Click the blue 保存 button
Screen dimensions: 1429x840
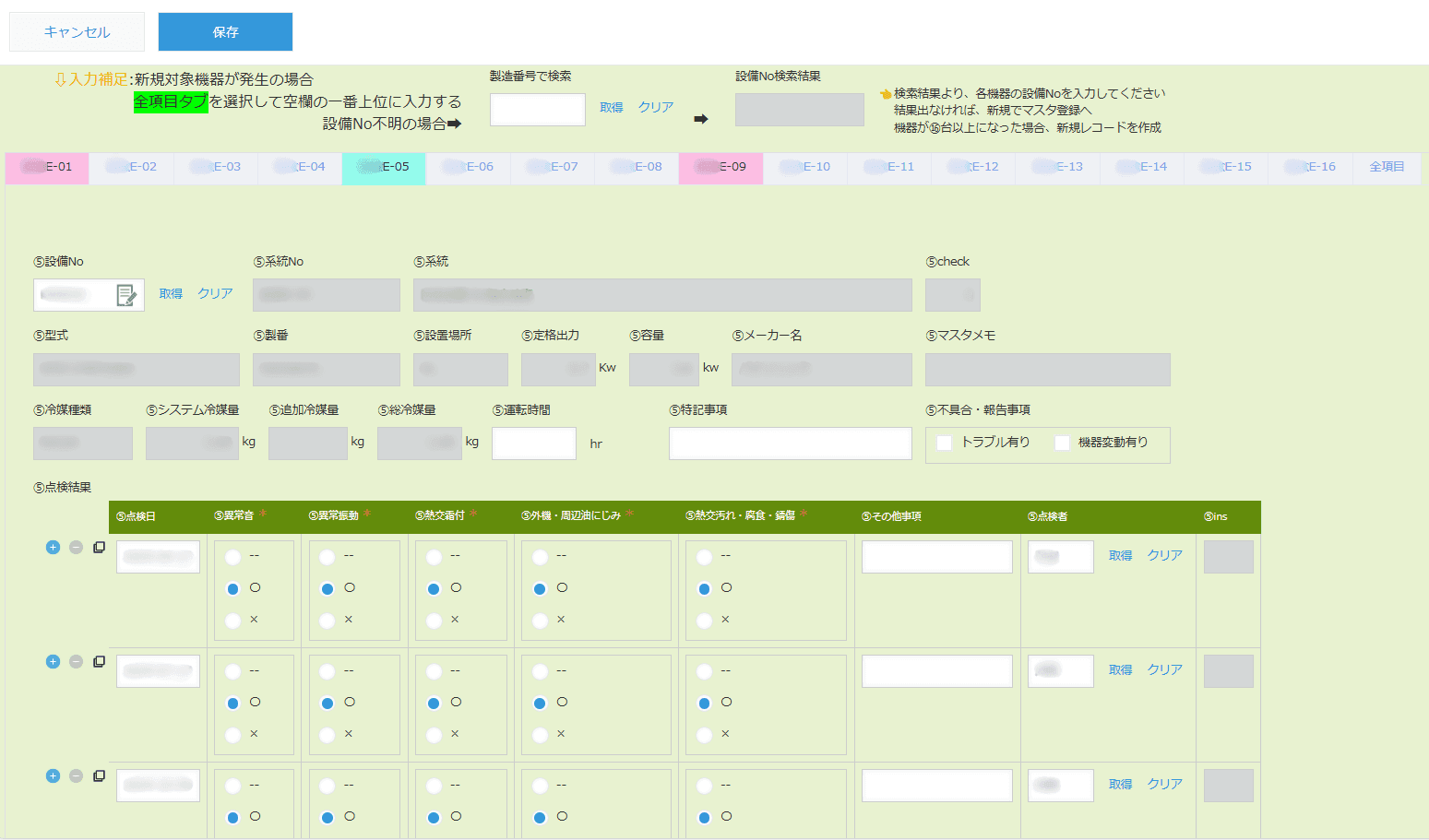(225, 31)
